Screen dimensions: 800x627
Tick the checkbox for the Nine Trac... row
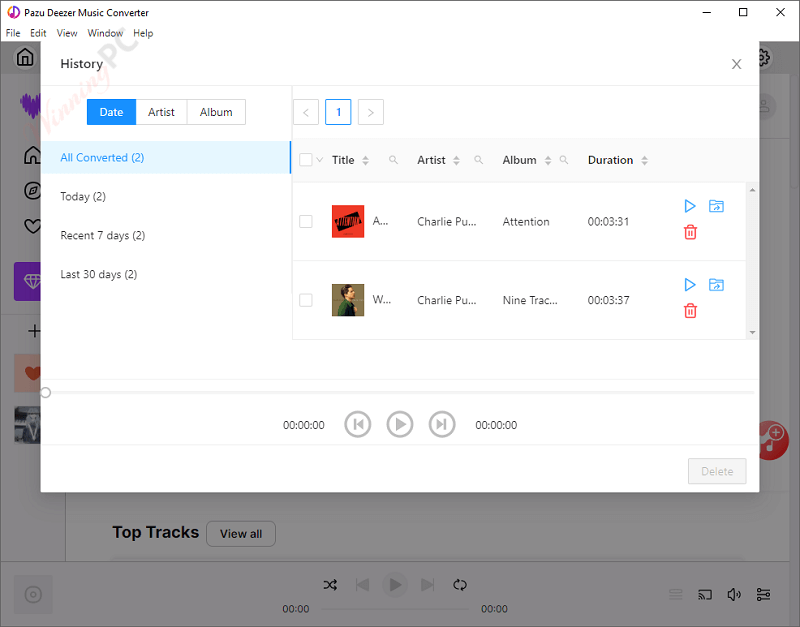(306, 300)
